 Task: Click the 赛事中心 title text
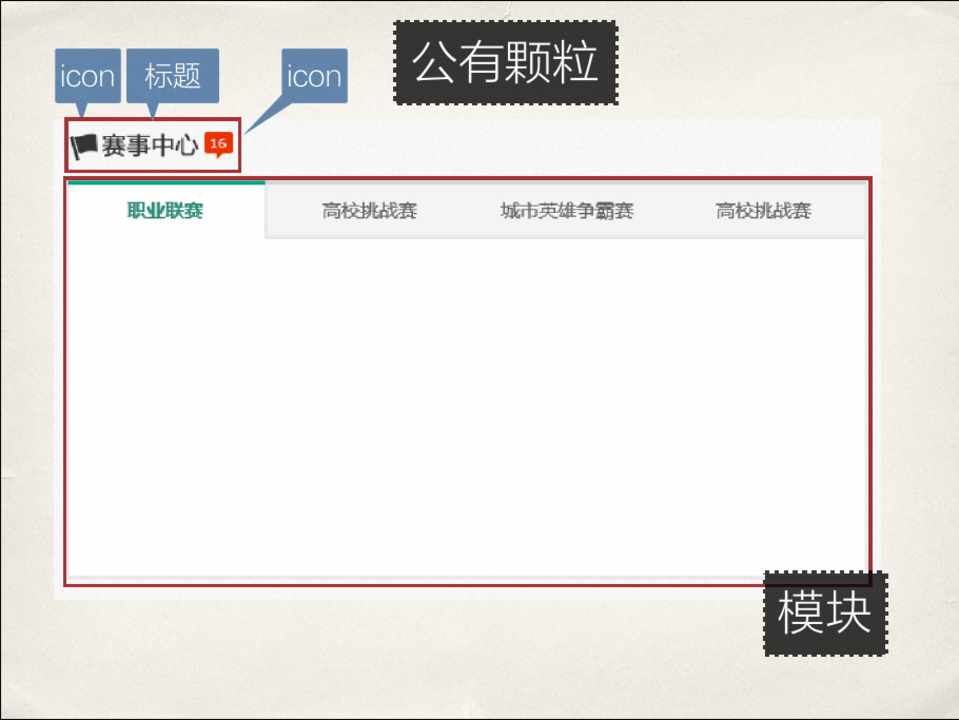[x=149, y=146]
